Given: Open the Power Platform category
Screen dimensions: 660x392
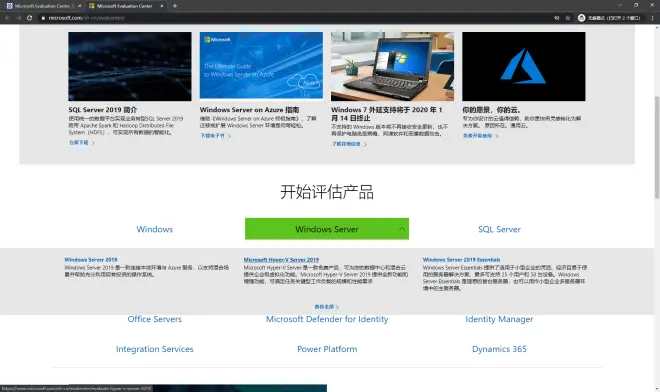Looking at the screenshot, I should (327, 349).
